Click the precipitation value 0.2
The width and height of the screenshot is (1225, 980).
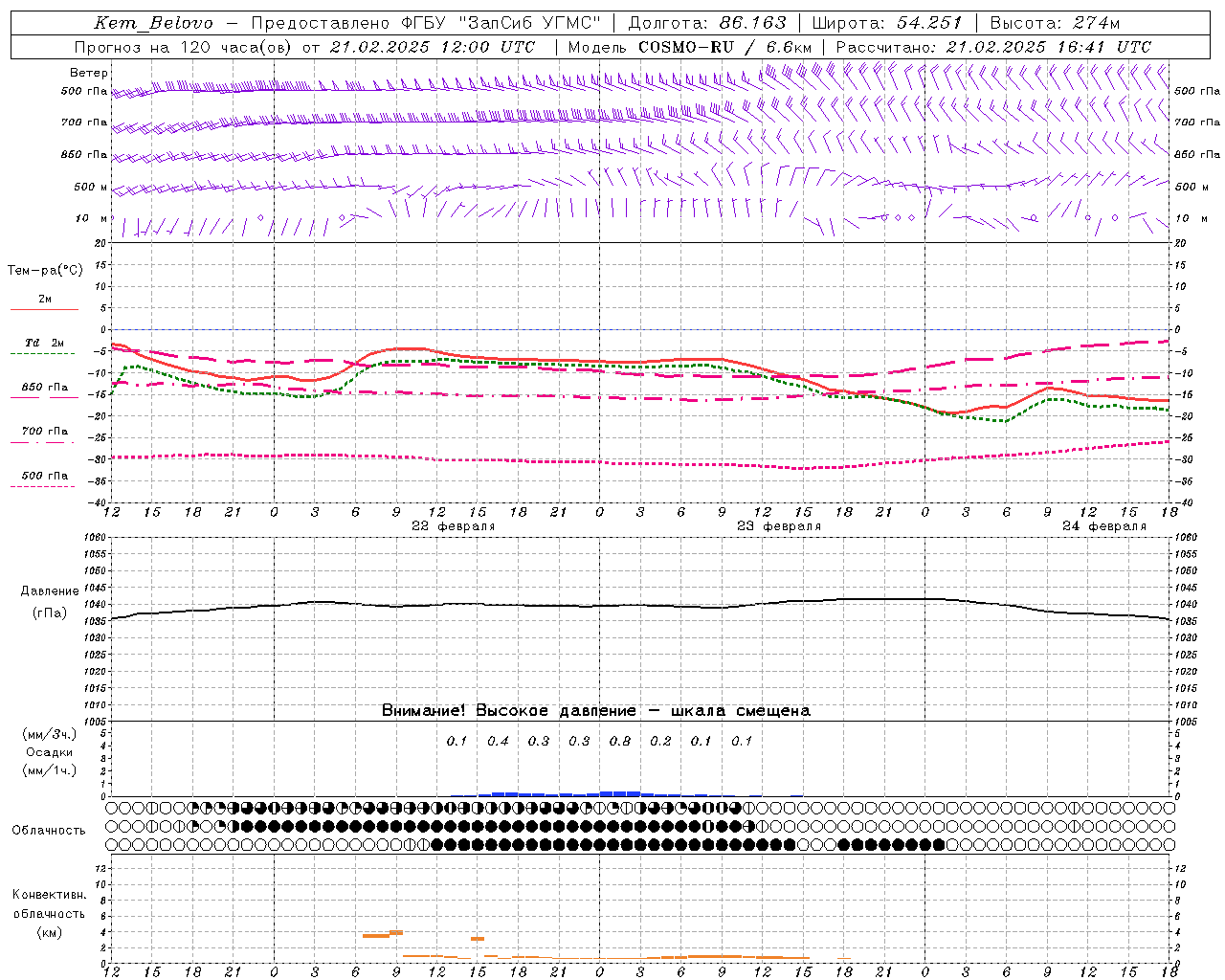click(660, 741)
